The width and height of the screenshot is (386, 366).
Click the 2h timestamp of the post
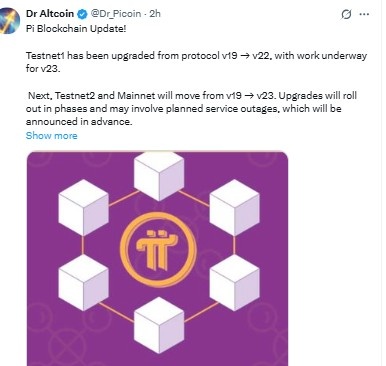pos(155,14)
